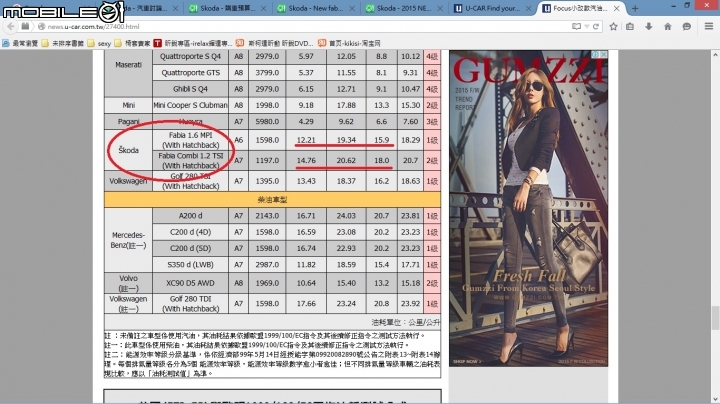Open the 掃客賣家 bookmarks folder

click(133, 43)
